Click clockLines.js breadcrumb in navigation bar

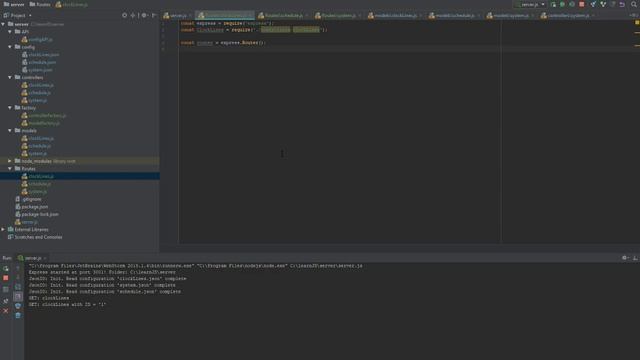(72, 4)
